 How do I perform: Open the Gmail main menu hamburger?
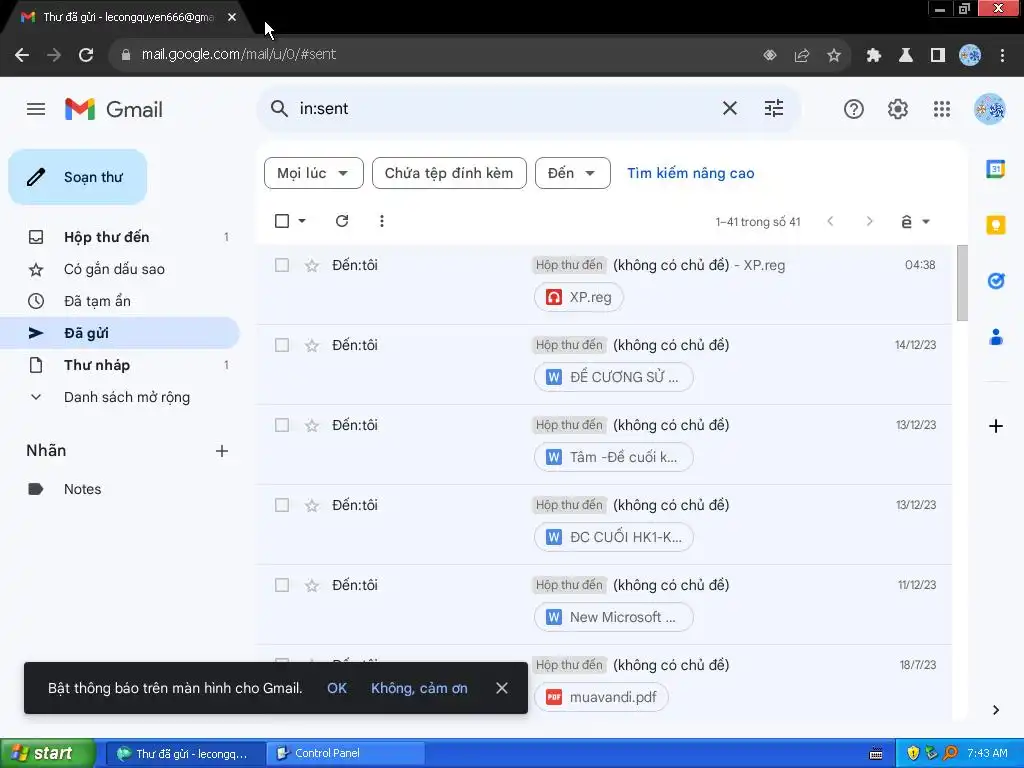(x=36, y=109)
